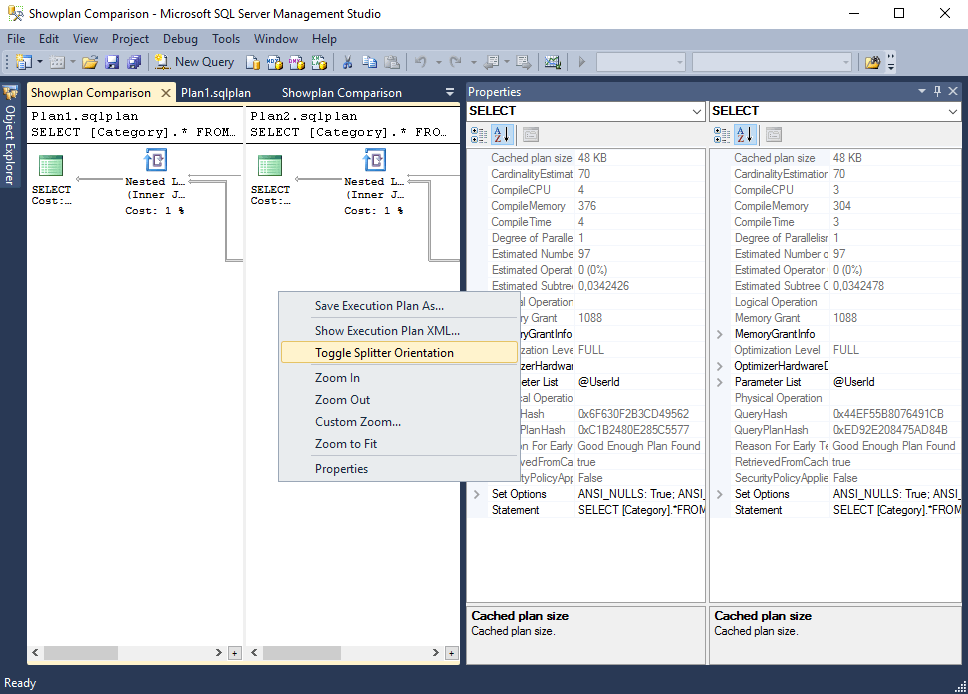Image resolution: width=968 pixels, height=694 pixels.
Task: Choose Toggle Splitter Orientation from context menu
Action: point(384,353)
